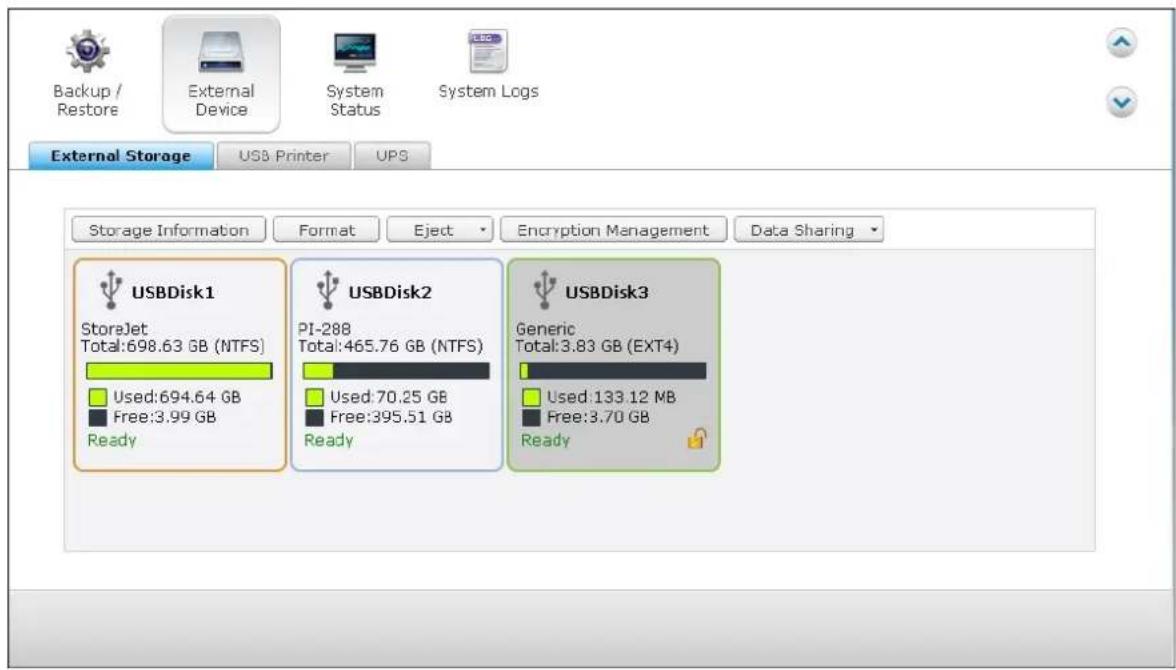This screenshot has width=1176, height=670.
Task: Click the dark Free swatch on USBDisk3
Action: [531, 418]
